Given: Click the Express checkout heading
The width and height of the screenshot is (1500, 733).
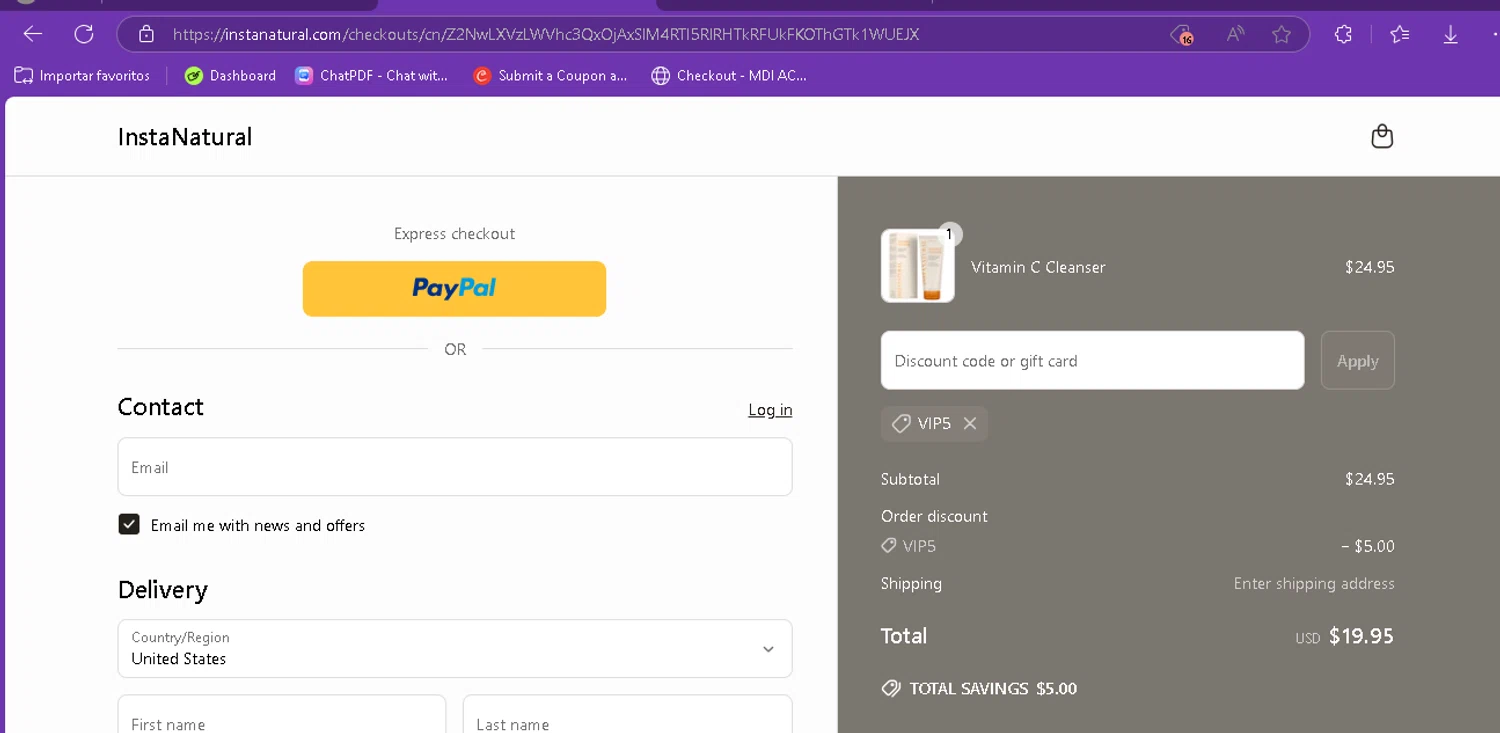Looking at the screenshot, I should (x=455, y=234).
